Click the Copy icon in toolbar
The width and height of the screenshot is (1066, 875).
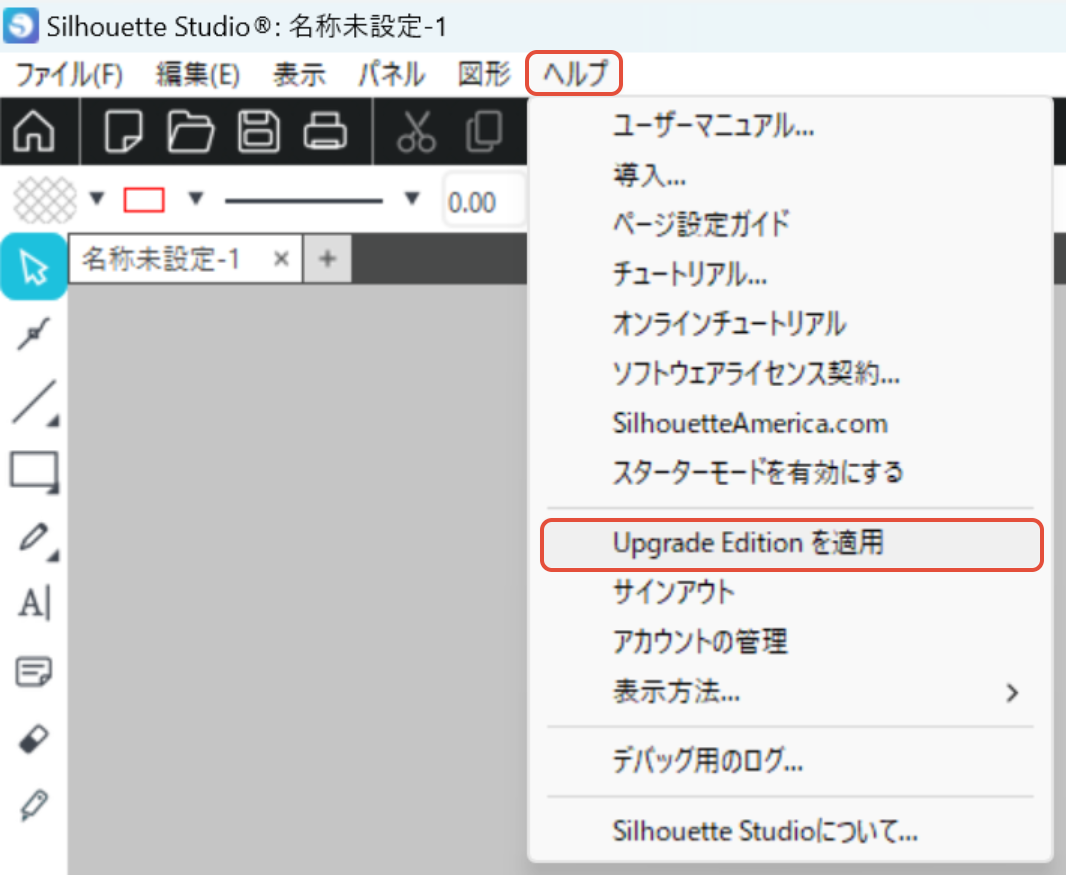click(483, 131)
